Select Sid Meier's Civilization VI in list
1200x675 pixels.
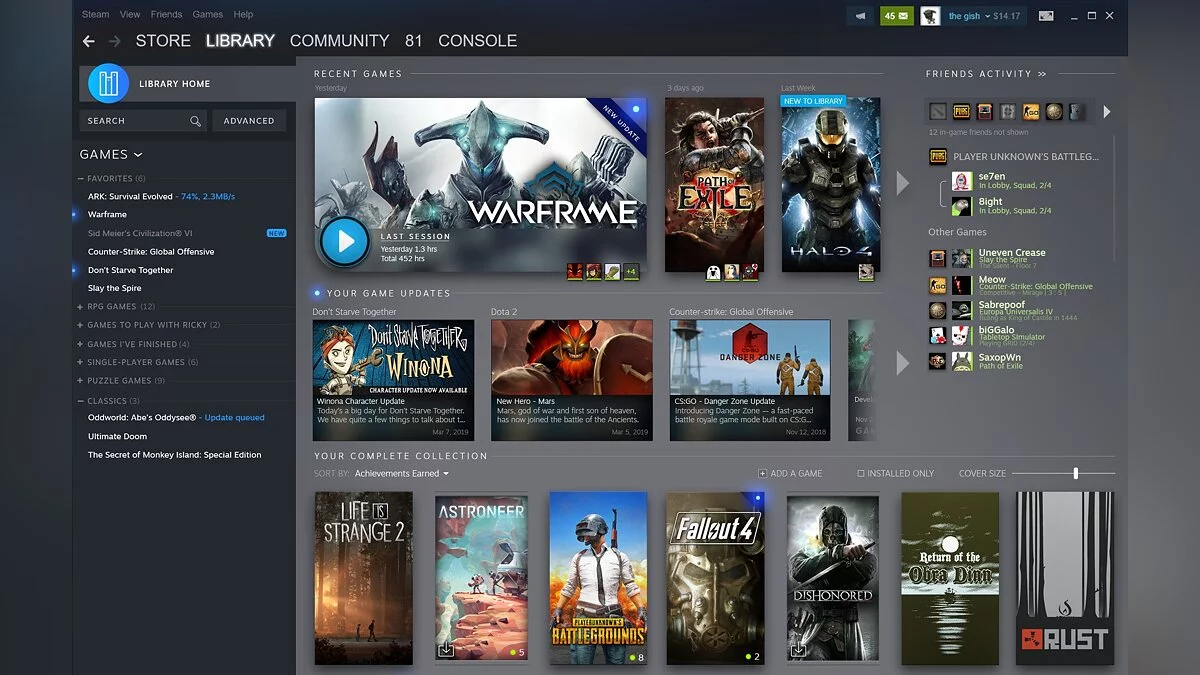coord(140,233)
